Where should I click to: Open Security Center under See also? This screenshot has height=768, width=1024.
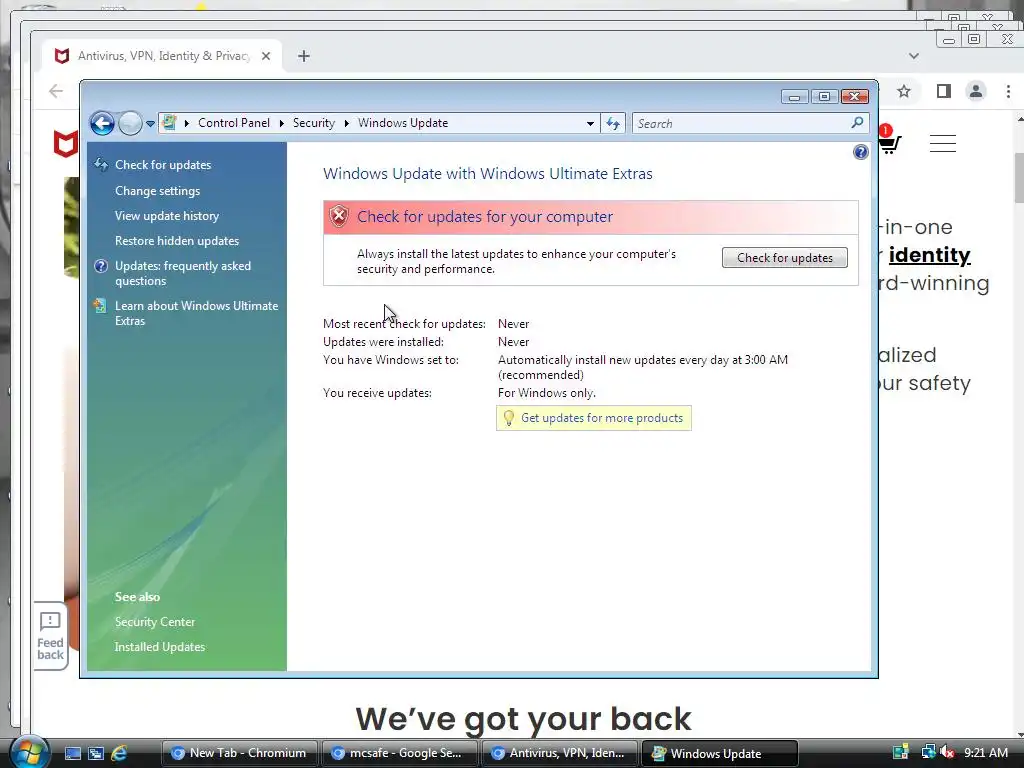click(x=155, y=622)
